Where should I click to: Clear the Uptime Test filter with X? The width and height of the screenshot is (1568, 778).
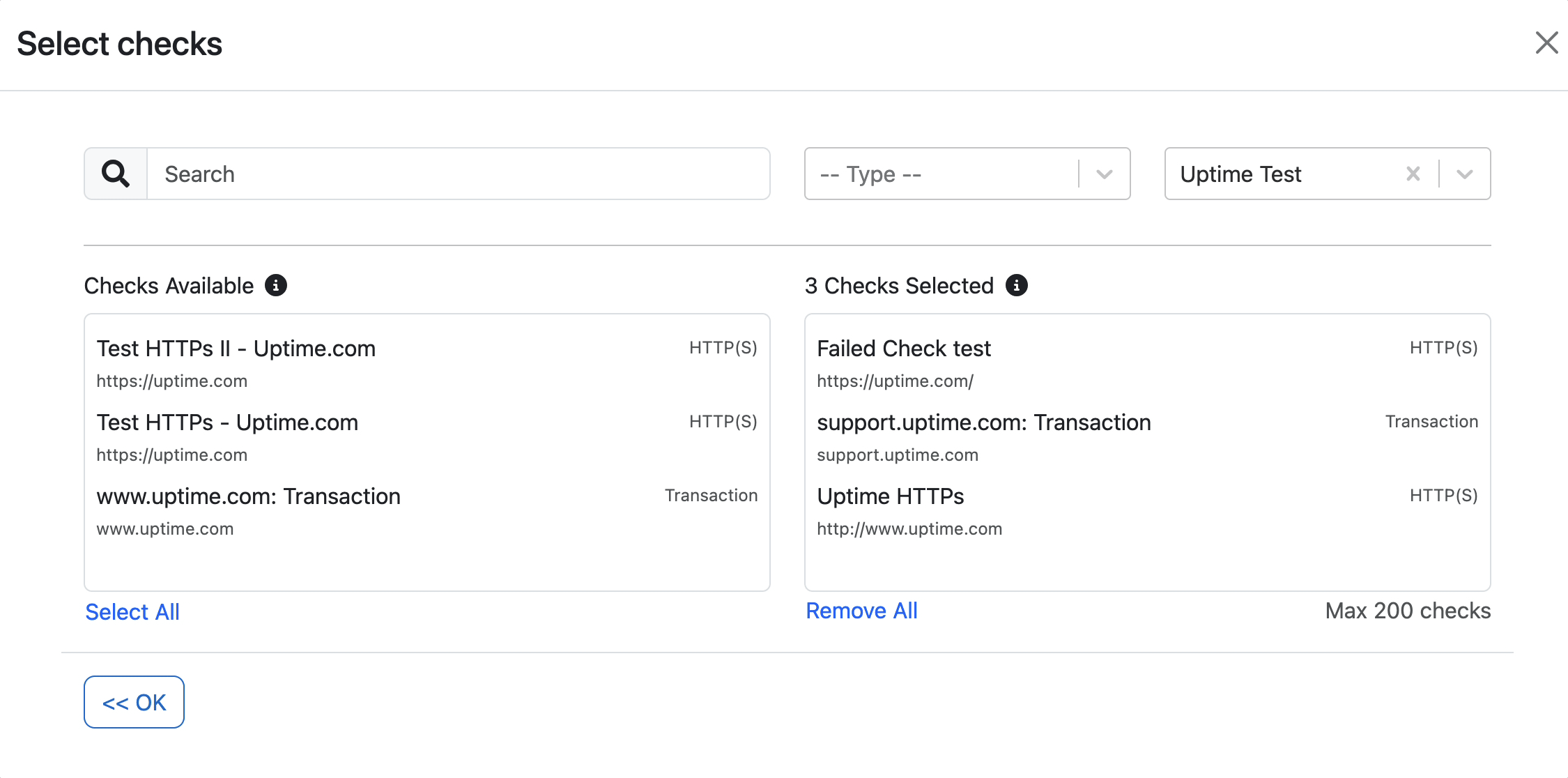pos(1413,174)
